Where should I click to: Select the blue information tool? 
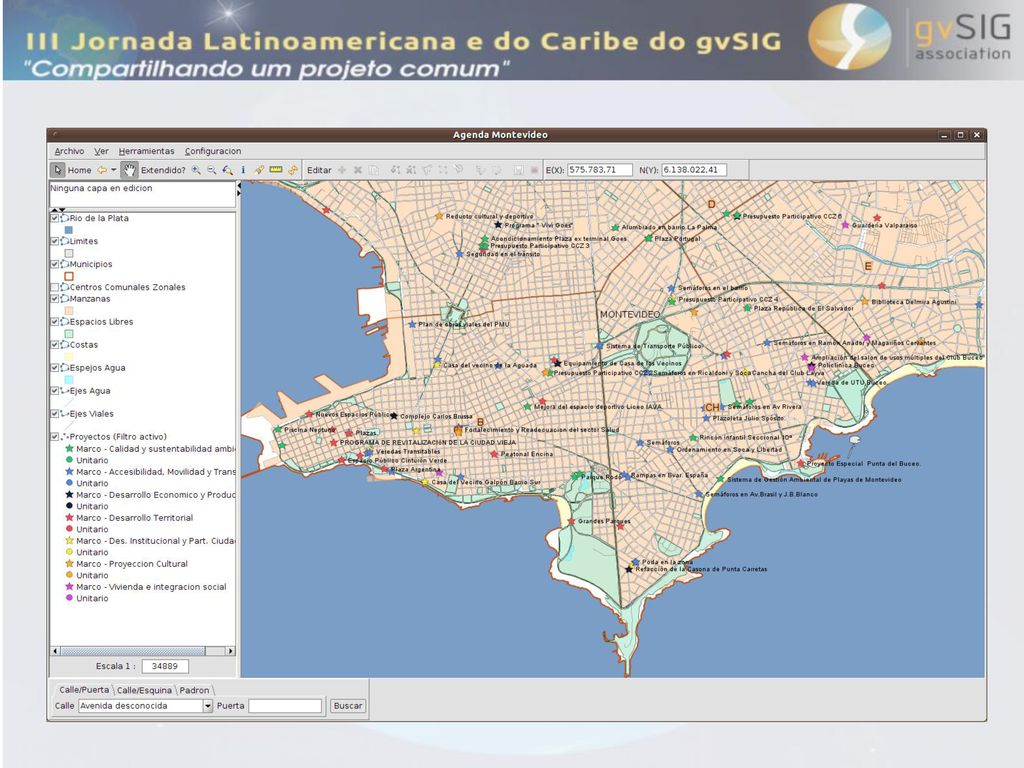243,170
